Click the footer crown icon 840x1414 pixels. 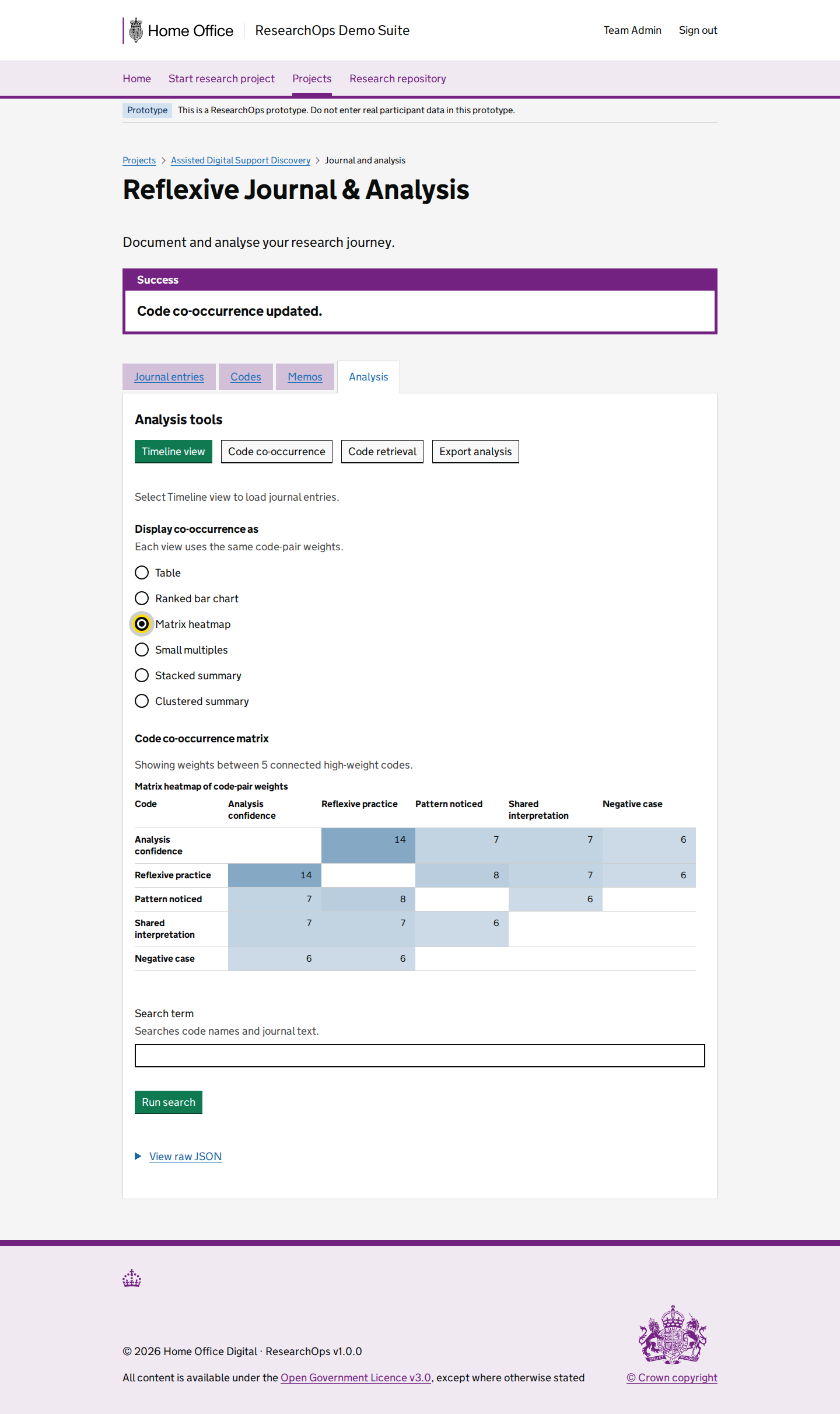tap(132, 1278)
